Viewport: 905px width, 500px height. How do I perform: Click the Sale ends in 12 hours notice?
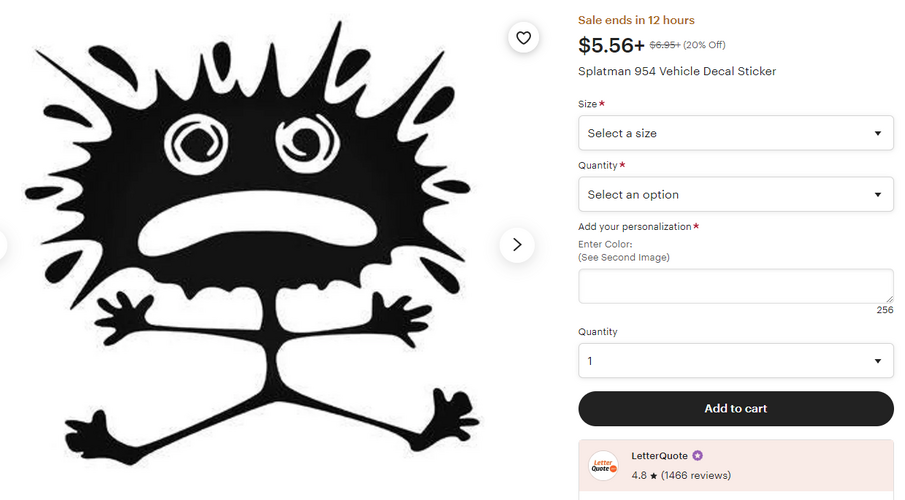[x=636, y=20]
